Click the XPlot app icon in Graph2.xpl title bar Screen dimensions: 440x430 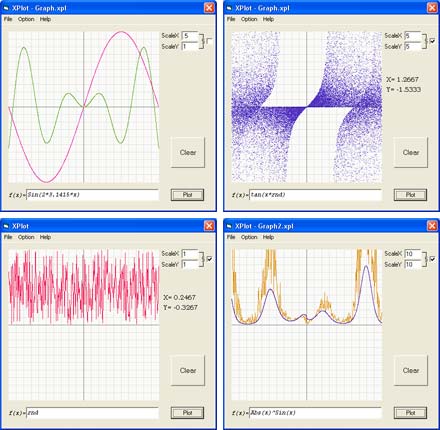(x=229, y=226)
